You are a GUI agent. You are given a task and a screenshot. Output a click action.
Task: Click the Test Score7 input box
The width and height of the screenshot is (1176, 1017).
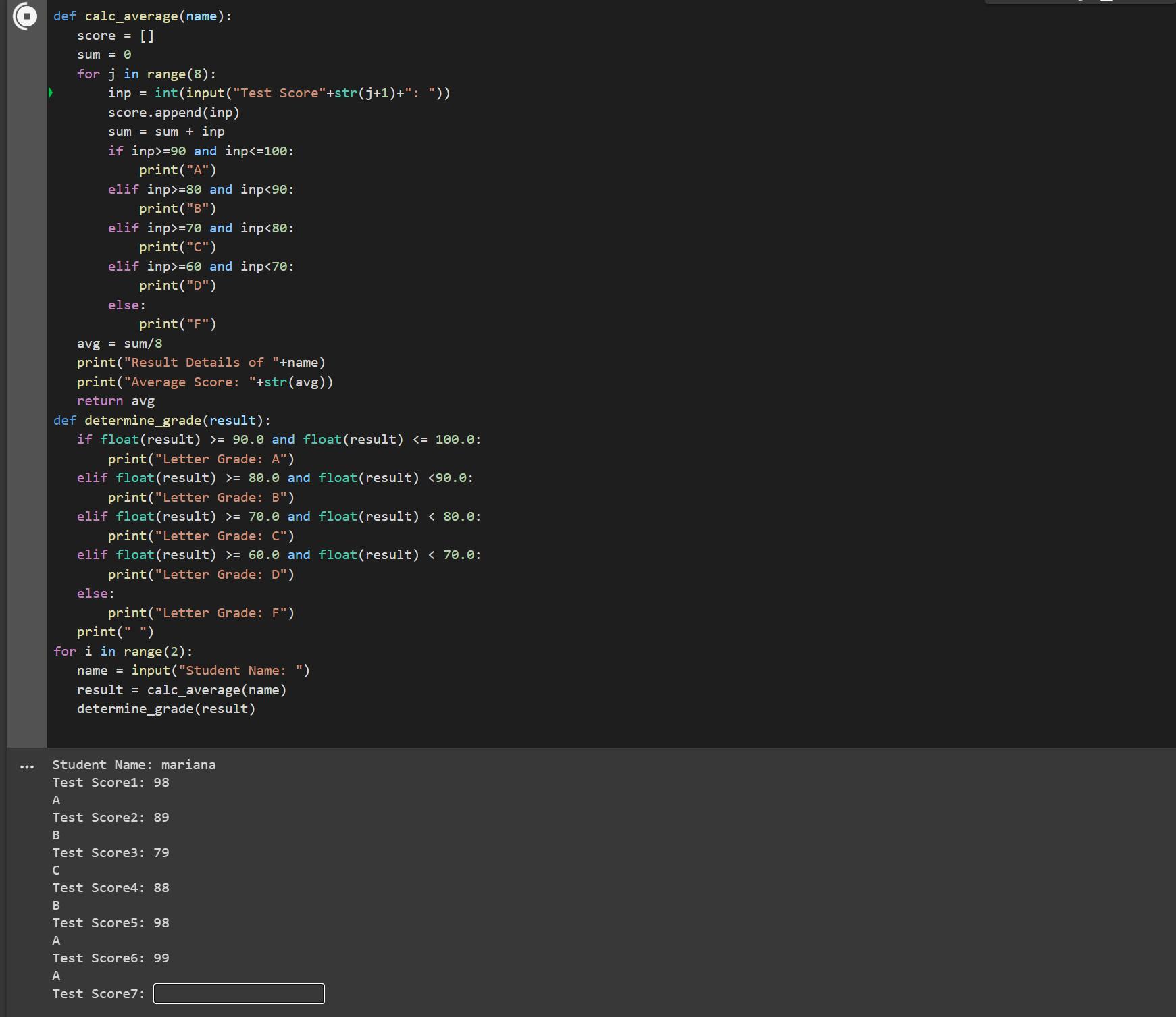click(238, 993)
